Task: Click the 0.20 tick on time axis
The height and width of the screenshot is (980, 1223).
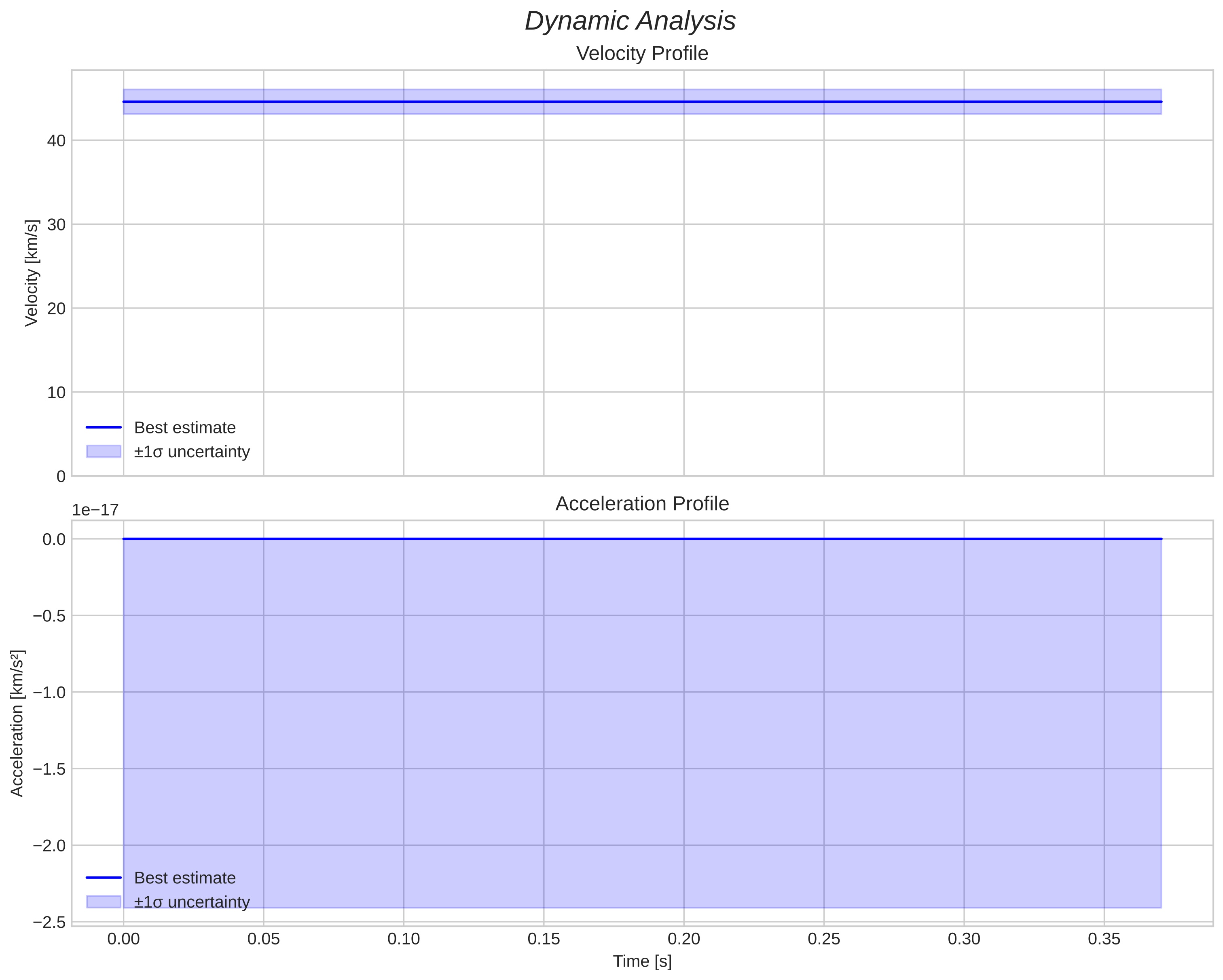Action: tap(683, 939)
